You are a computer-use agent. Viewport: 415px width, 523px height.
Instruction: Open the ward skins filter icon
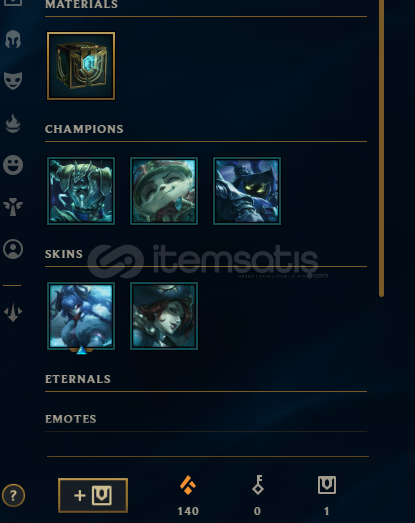click(13, 207)
